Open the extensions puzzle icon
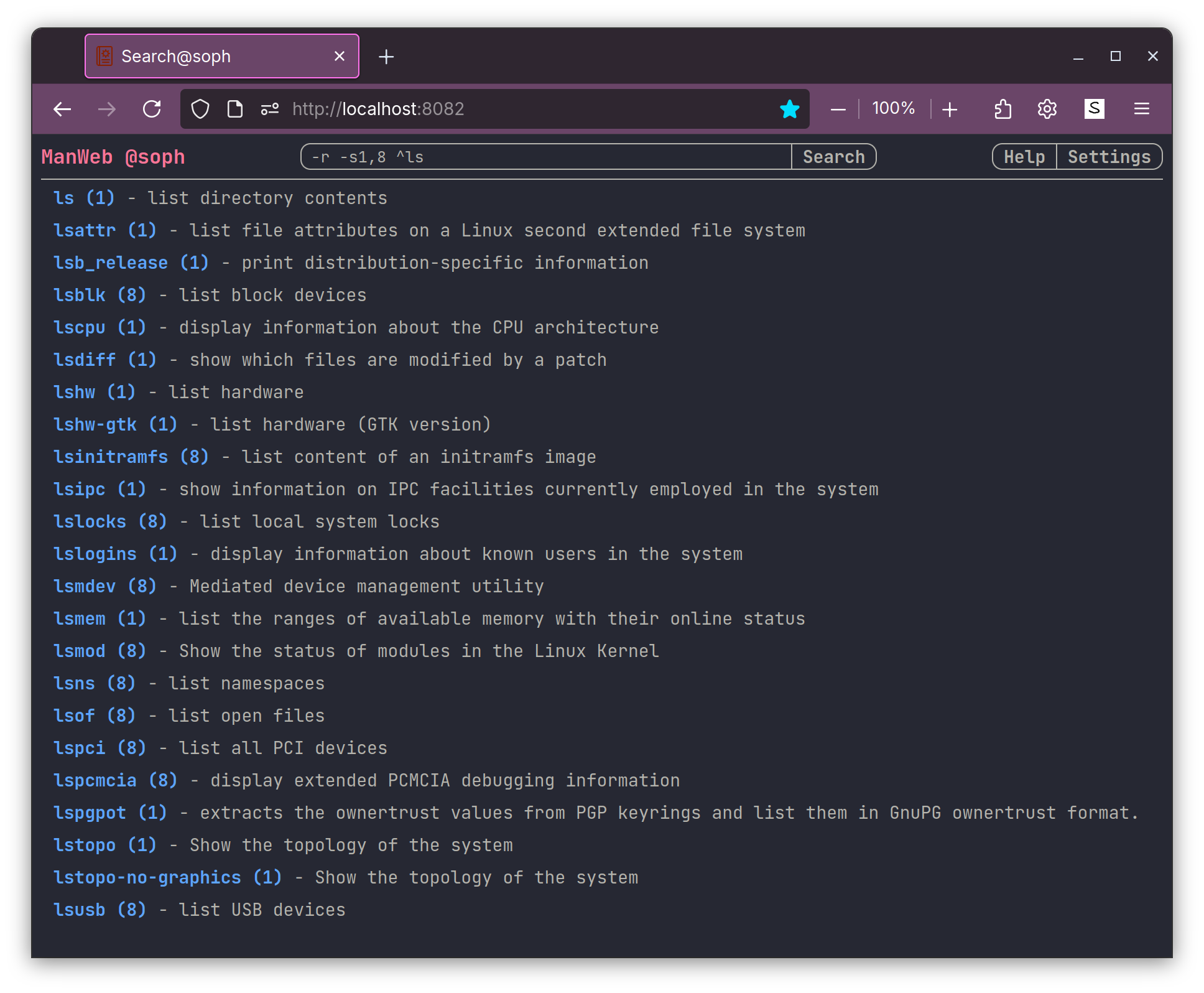The image size is (1204, 993). tap(1003, 110)
